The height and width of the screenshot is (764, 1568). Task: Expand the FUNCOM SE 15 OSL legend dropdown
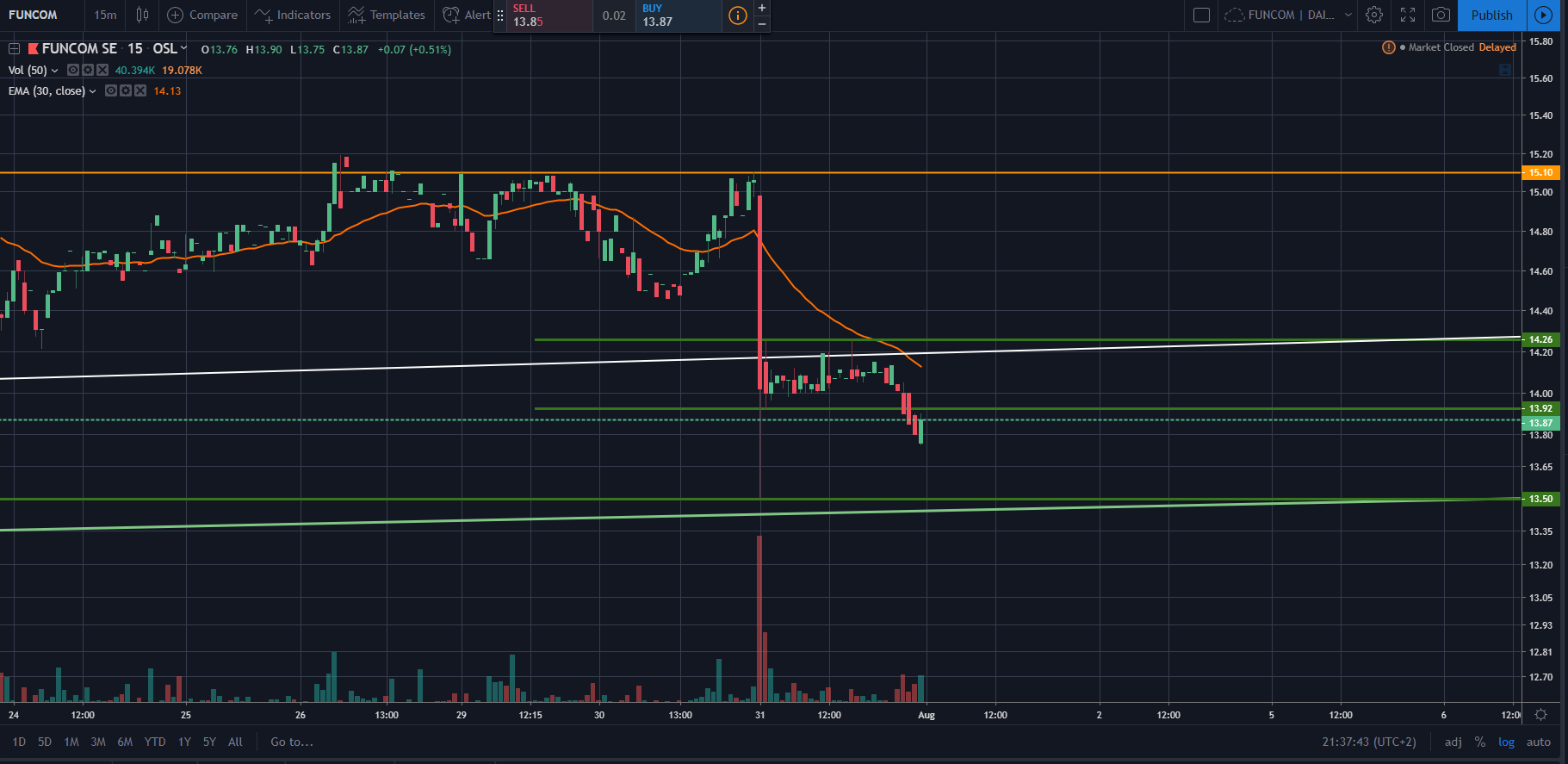pos(183,48)
